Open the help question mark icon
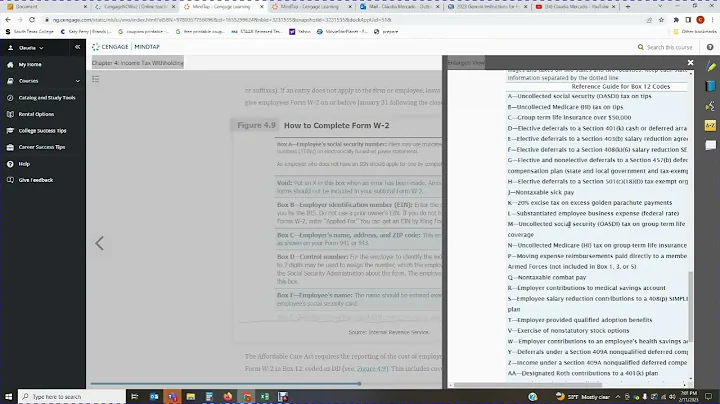 click(710, 47)
